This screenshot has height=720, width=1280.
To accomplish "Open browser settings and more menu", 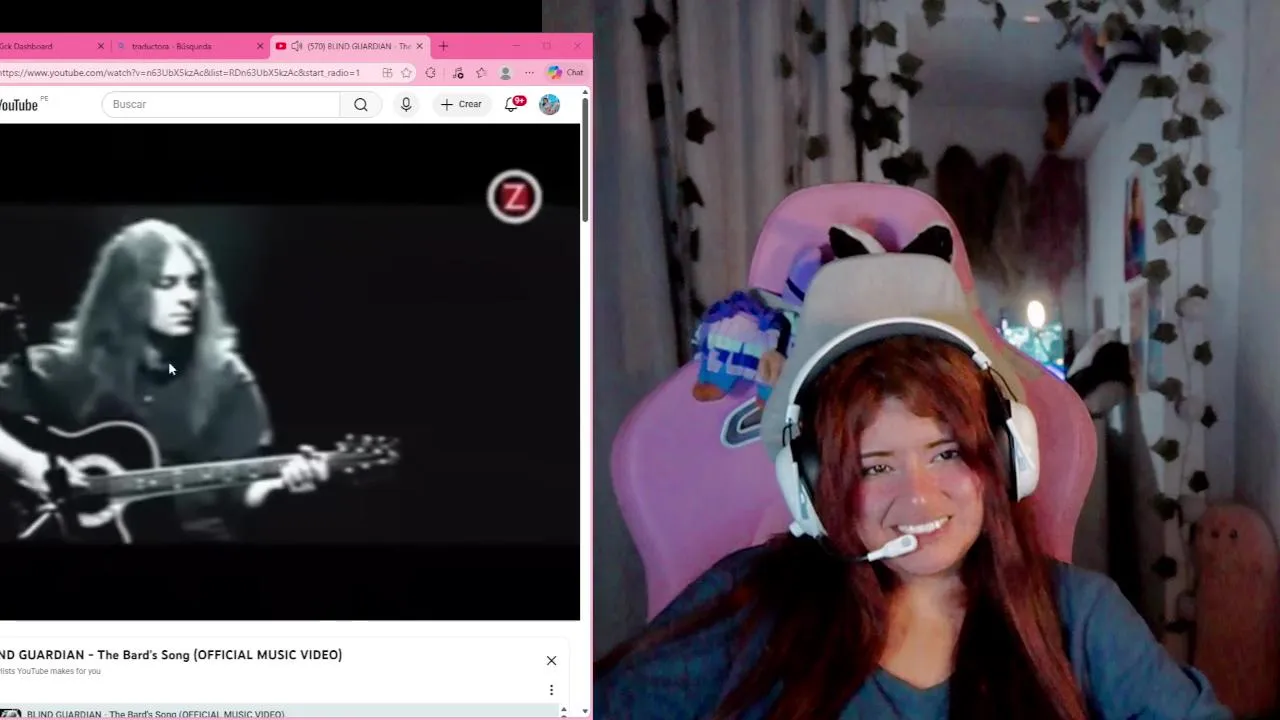I will (529, 73).
